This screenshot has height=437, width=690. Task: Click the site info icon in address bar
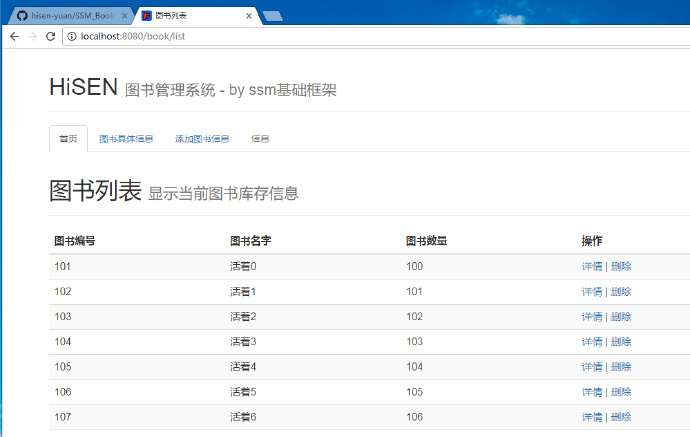[x=72, y=37]
